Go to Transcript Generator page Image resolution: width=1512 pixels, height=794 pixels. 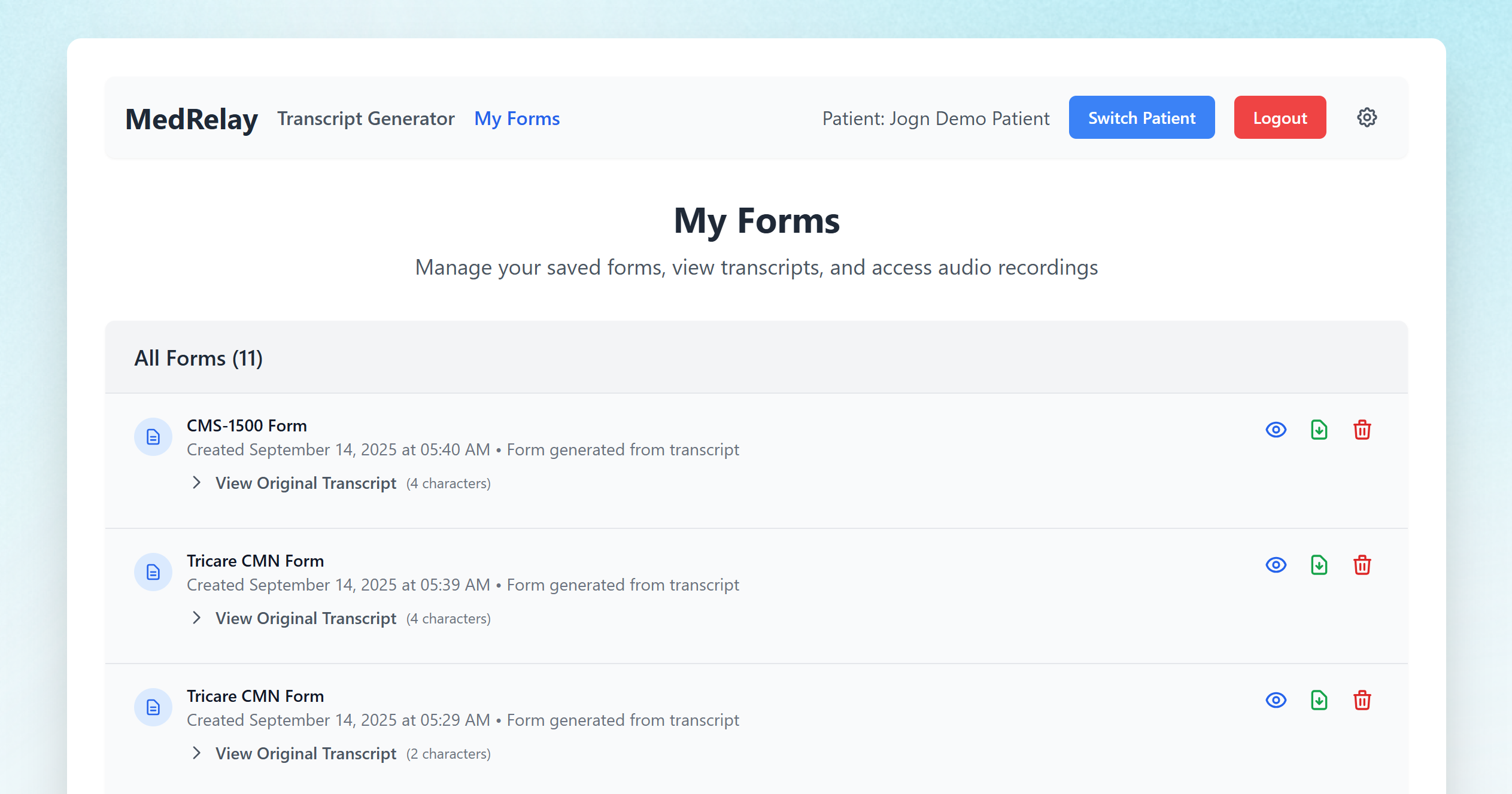366,118
